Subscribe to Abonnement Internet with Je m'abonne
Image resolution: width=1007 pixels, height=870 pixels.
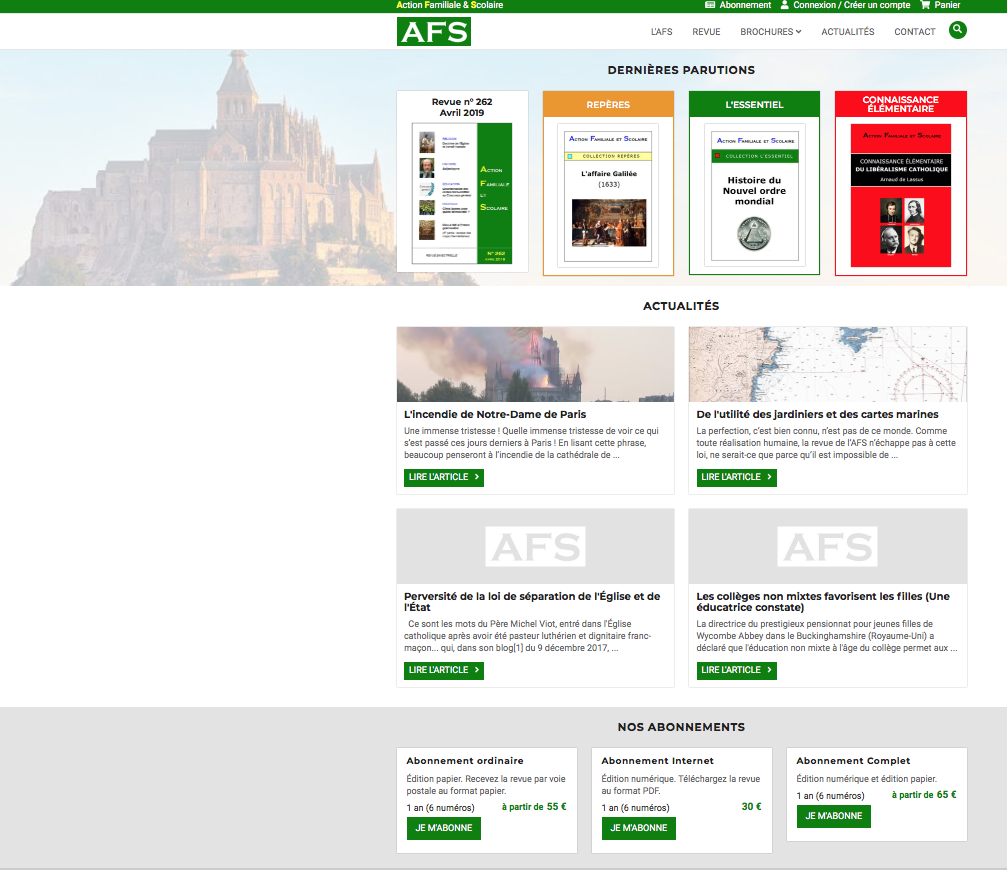[638, 828]
